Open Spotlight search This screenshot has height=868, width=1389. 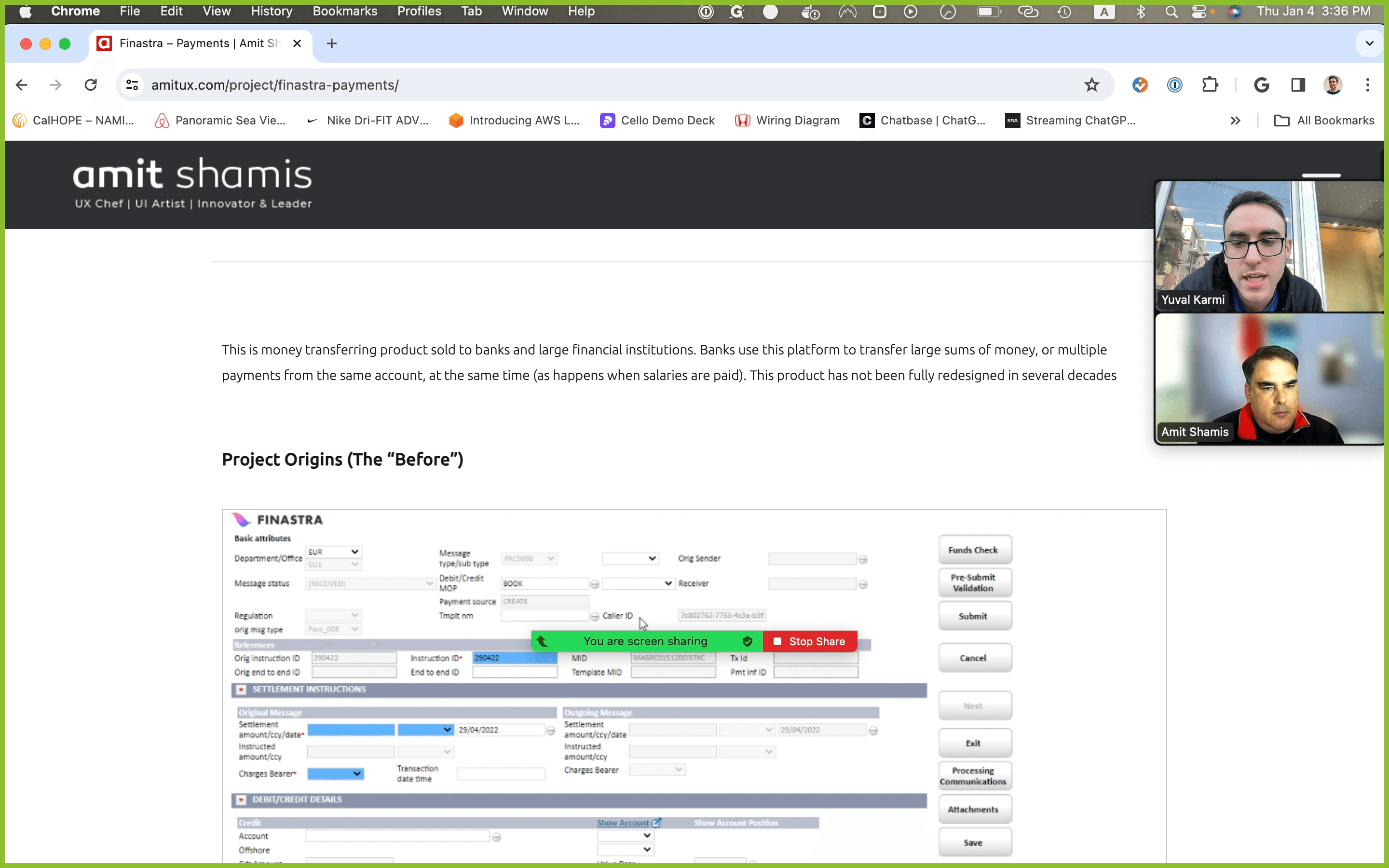(1171, 12)
